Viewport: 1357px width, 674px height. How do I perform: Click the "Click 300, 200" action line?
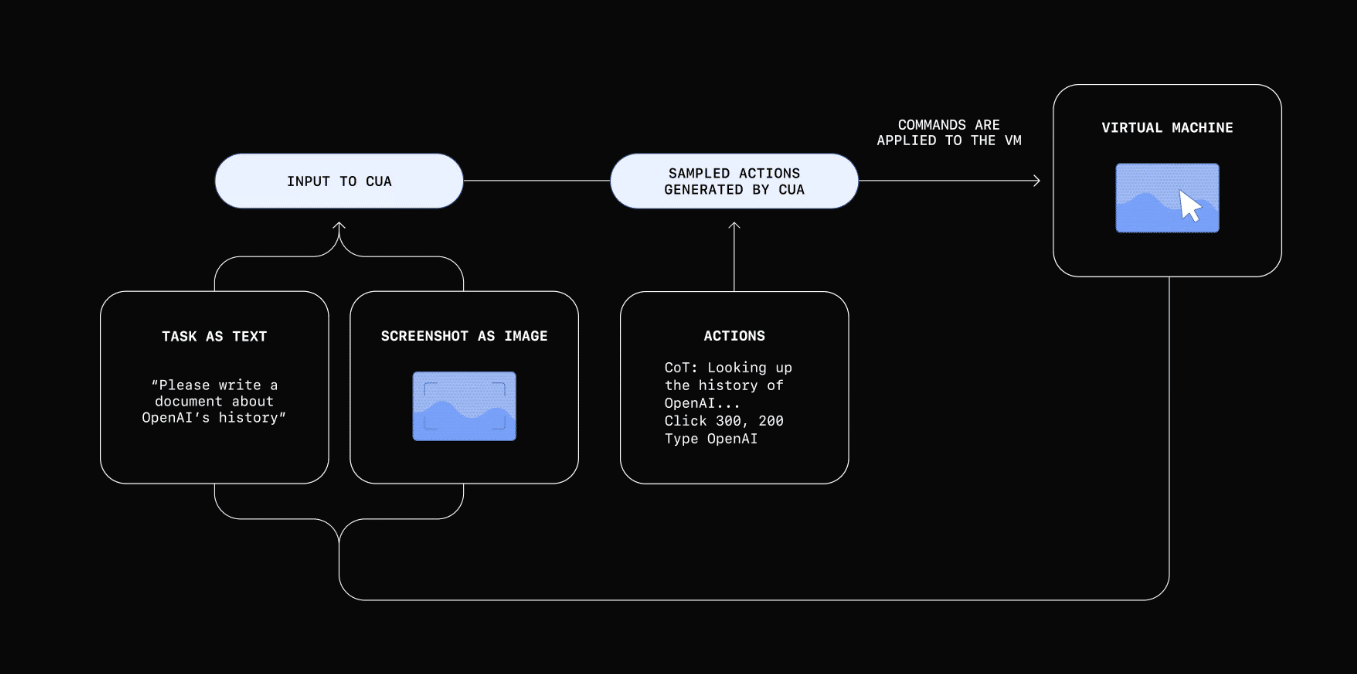pyautogui.click(x=724, y=421)
